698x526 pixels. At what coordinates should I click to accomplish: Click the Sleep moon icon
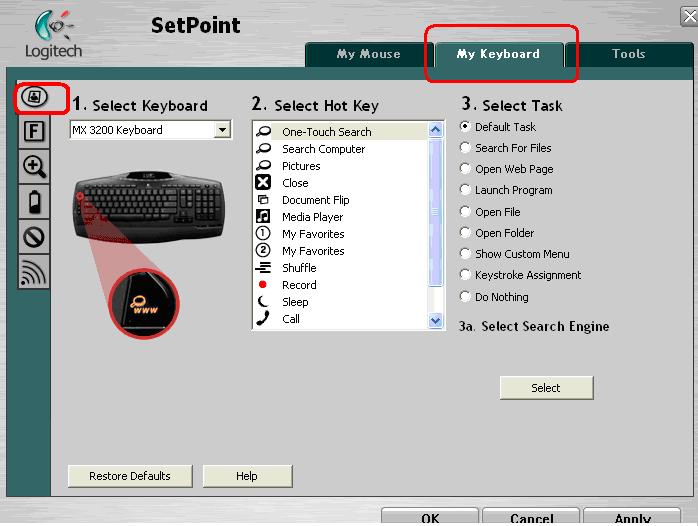(x=263, y=301)
